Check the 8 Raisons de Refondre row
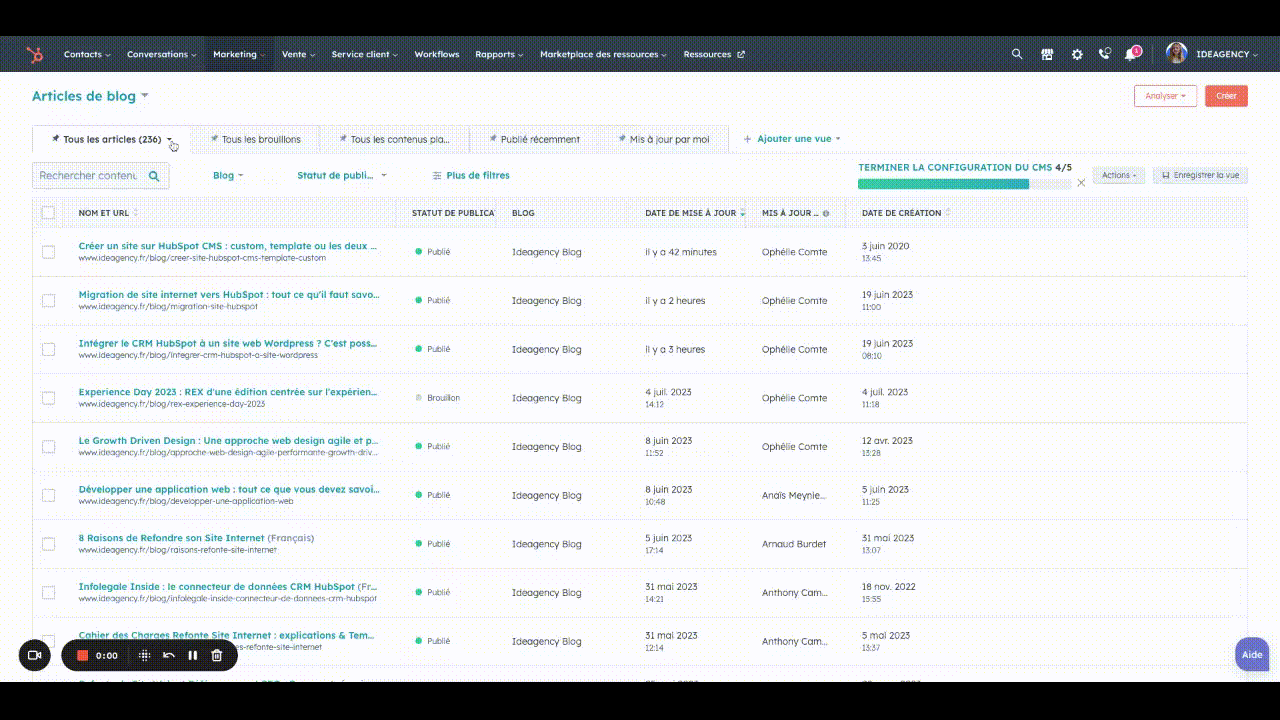 tap(48, 544)
